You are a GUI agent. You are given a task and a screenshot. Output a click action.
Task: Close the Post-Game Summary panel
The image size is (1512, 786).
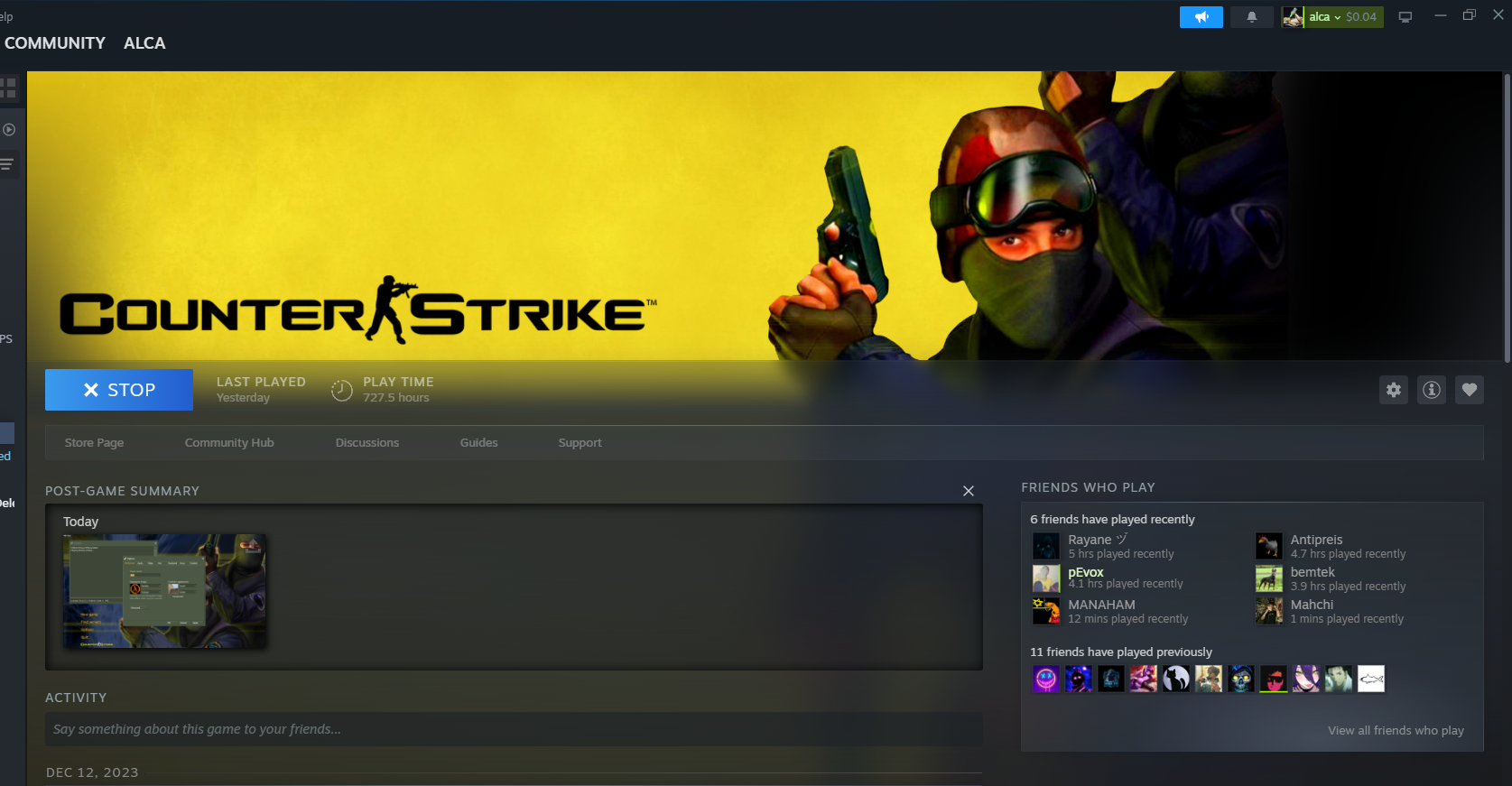(x=968, y=491)
